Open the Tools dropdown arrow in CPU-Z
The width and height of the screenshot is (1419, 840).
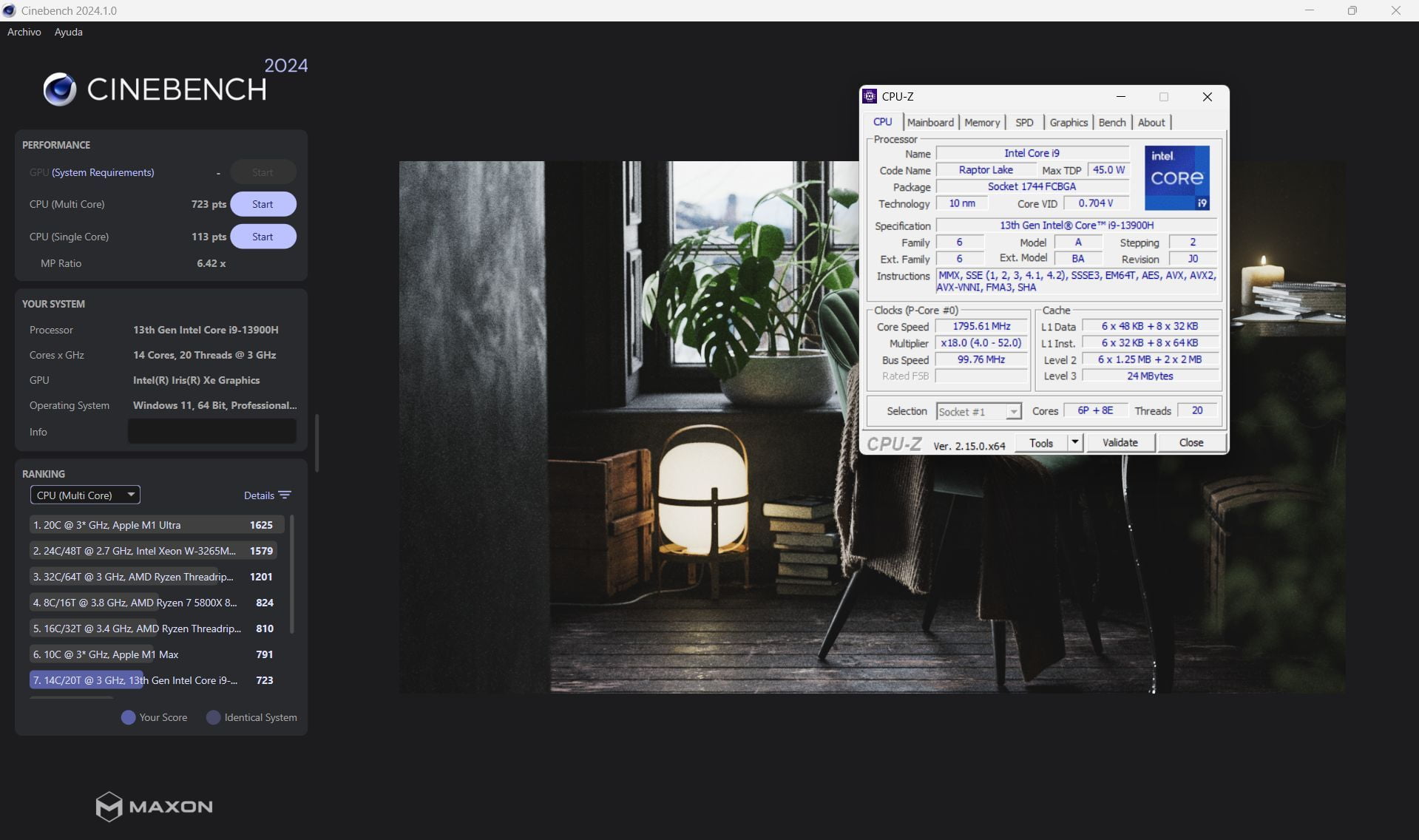tap(1075, 443)
